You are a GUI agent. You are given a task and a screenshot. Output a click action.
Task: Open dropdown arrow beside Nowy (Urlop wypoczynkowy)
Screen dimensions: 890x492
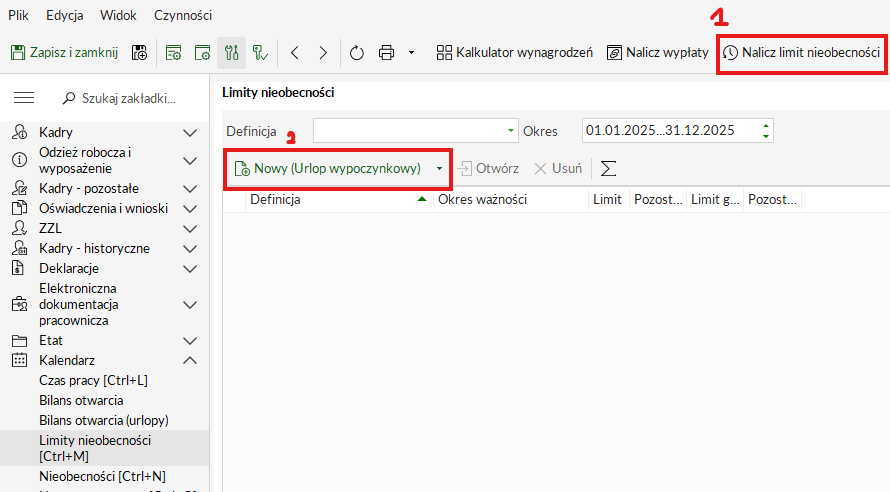pos(439,169)
